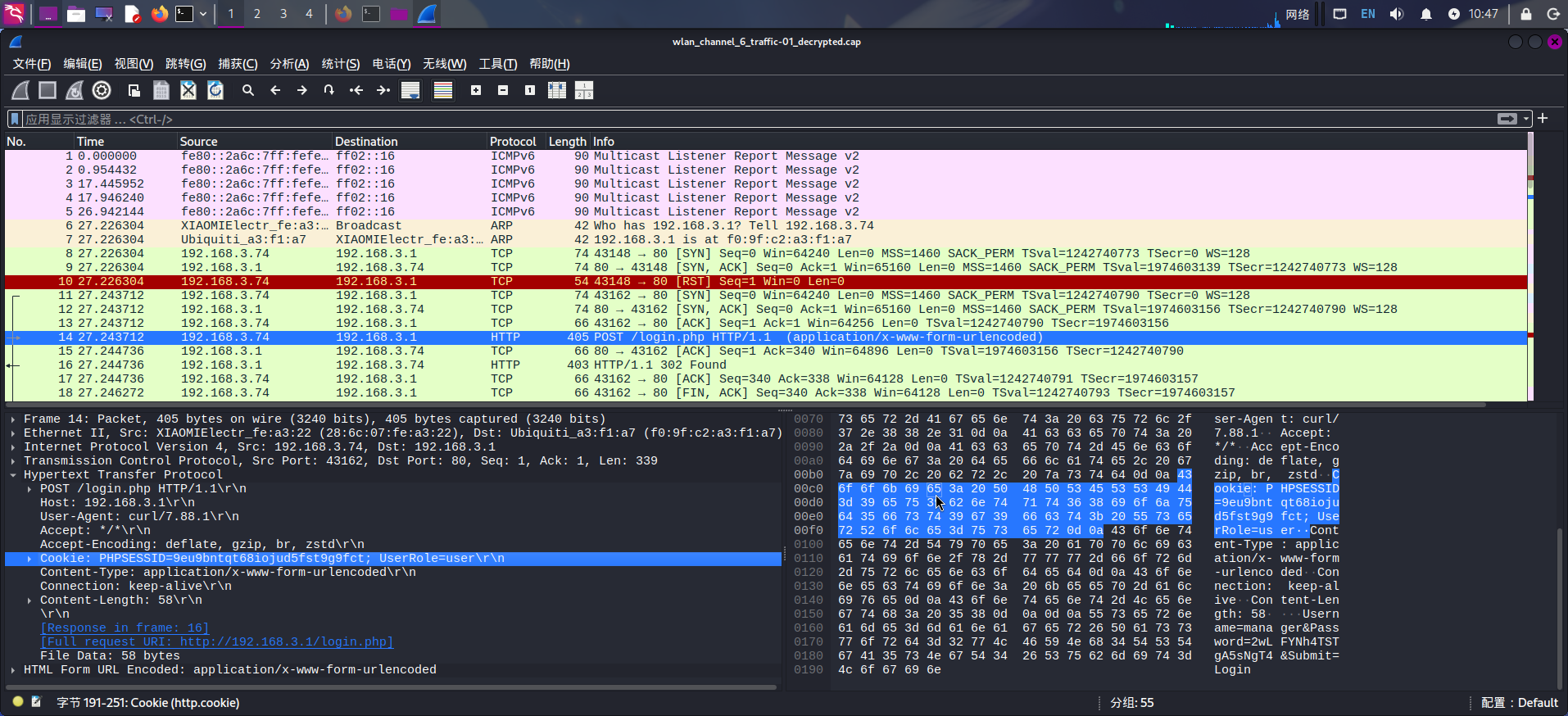This screenshot has height=716, width=1568.
Task: Open the 统计(S) statistics menu
Action: (340, 64)
